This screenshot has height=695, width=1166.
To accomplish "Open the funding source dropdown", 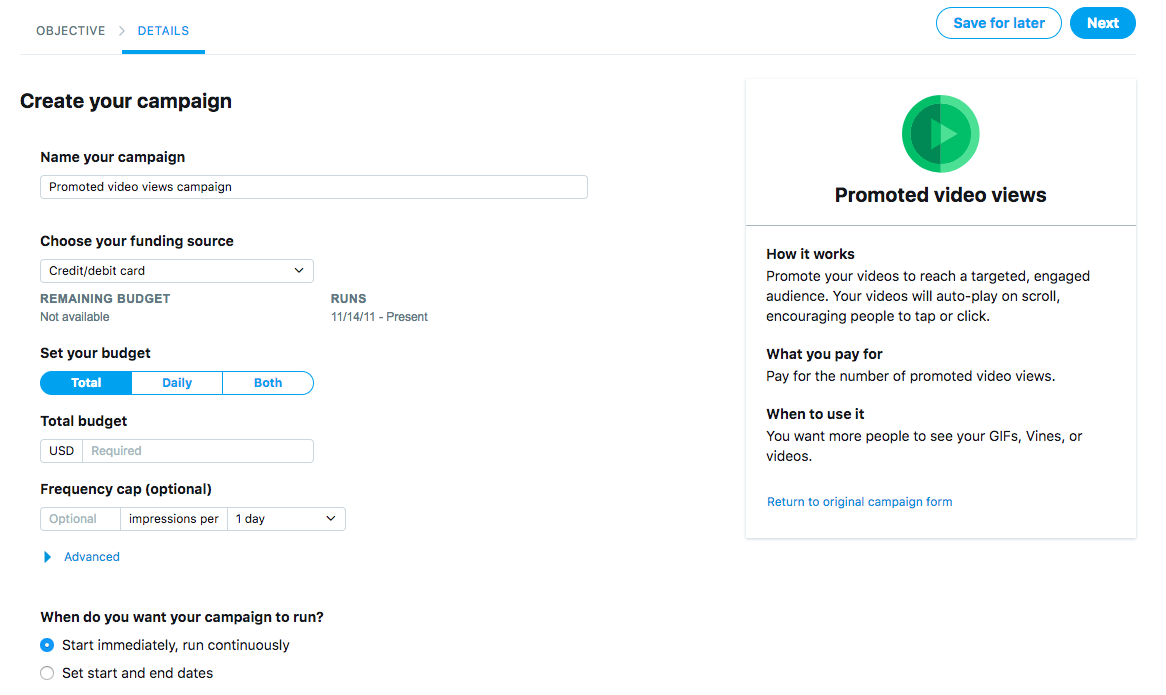I will (177, 271).
